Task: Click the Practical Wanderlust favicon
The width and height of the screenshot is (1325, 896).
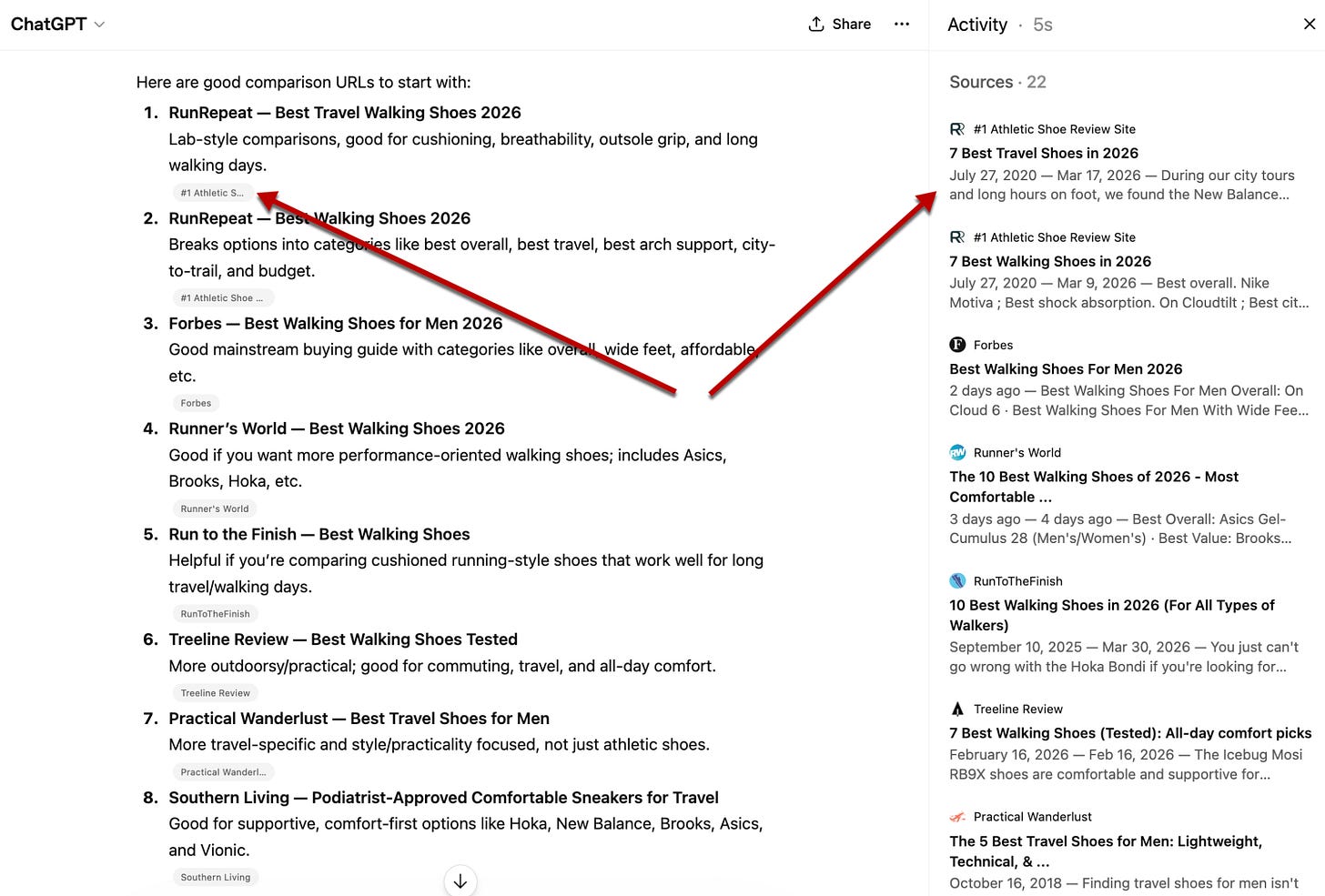Action: click(957, 817)
